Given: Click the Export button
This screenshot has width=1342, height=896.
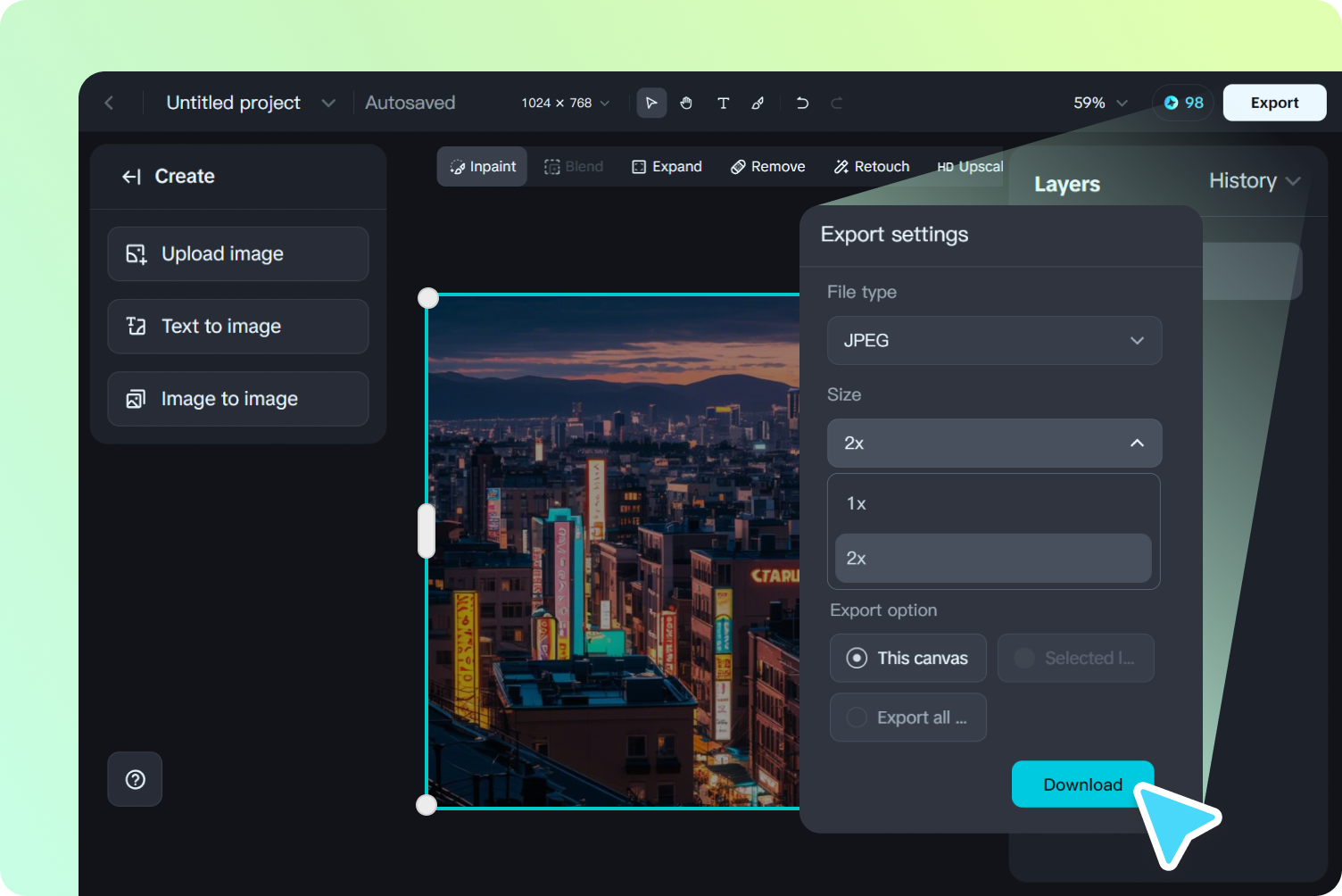Looking at the screenshot, I should [x=1274, y=103].
